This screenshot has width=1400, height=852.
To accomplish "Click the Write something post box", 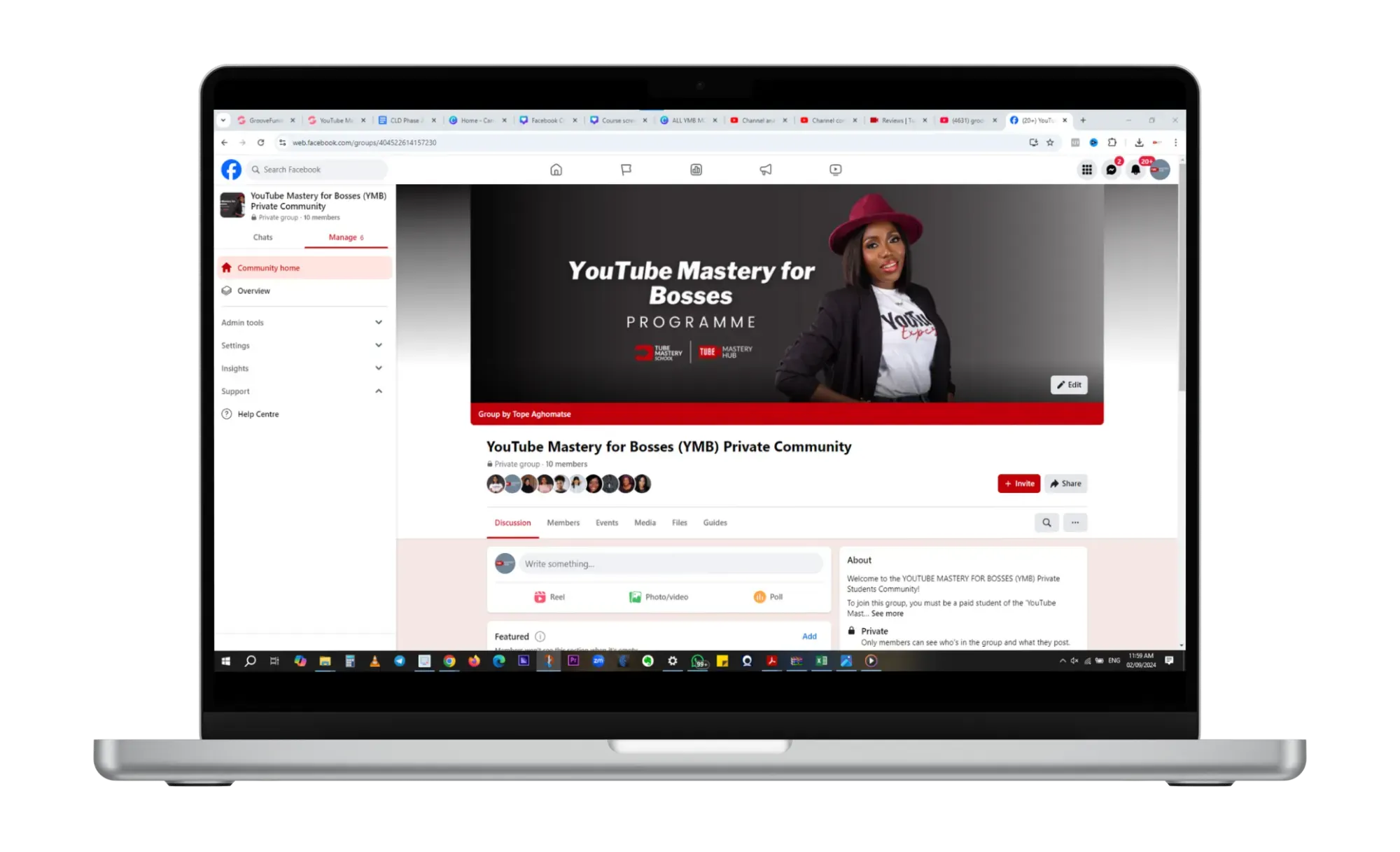I will 671,564.
